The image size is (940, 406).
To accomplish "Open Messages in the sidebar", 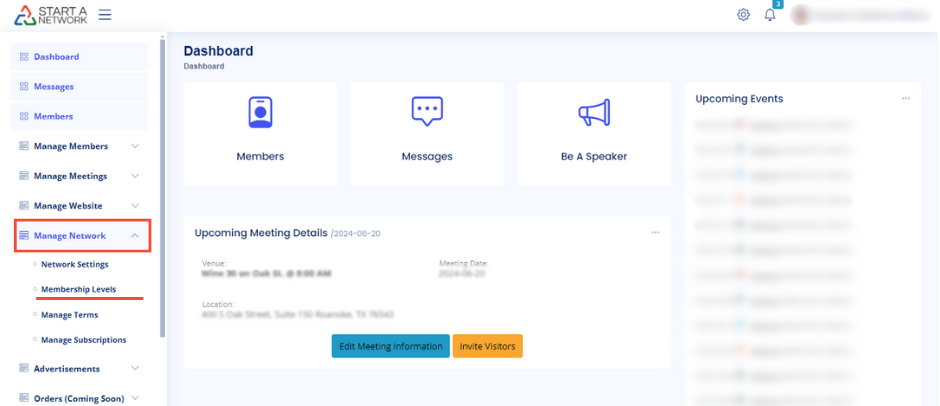I will (54, 87).
